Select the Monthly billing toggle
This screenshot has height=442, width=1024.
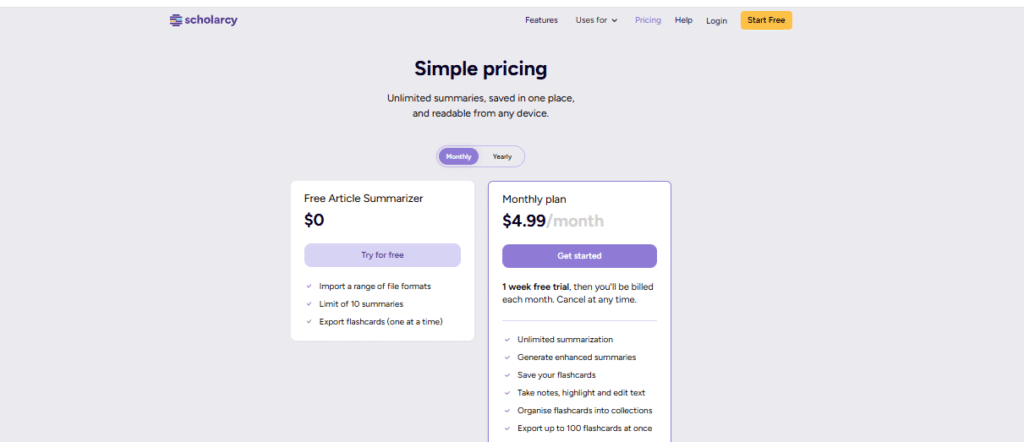(x=458, y=157)
